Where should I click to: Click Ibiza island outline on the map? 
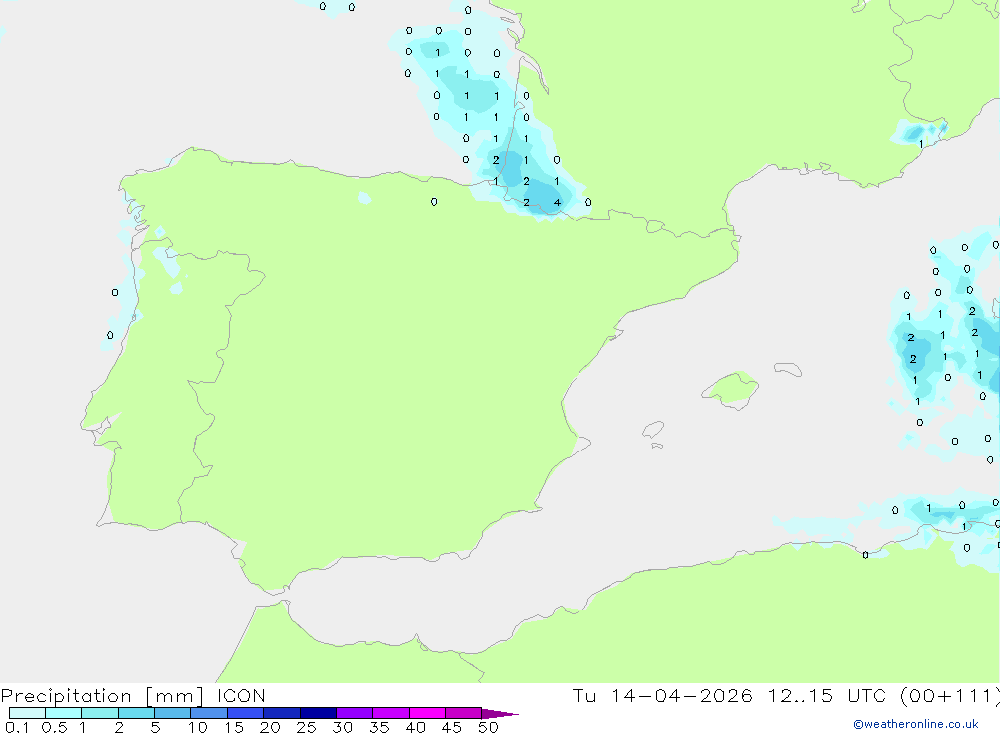pyautogui.click(x=653, y=430)
